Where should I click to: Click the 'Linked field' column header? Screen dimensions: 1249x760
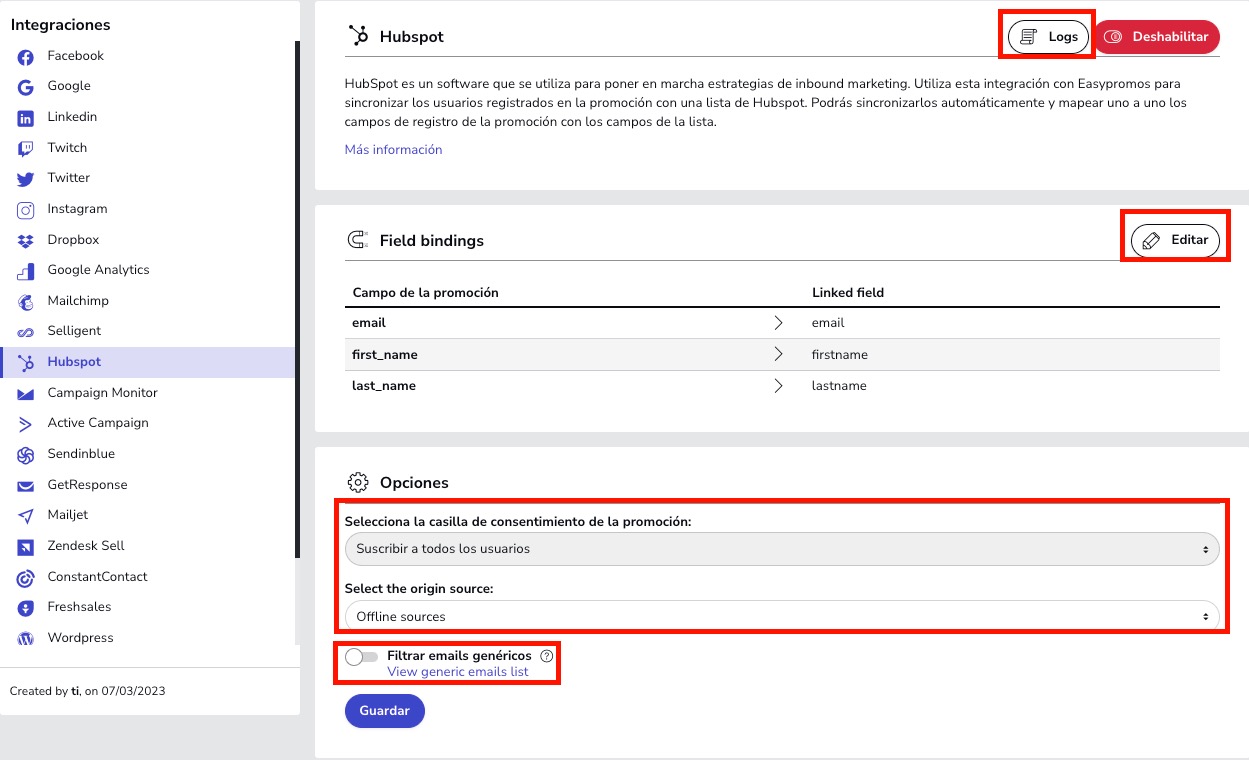[848, 293]
